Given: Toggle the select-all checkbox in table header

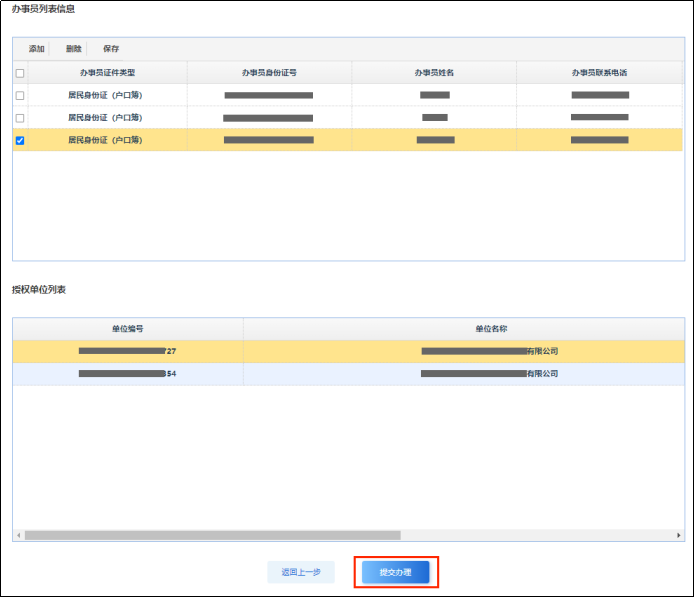Looking at the screenshot, I should click(20, 73).
